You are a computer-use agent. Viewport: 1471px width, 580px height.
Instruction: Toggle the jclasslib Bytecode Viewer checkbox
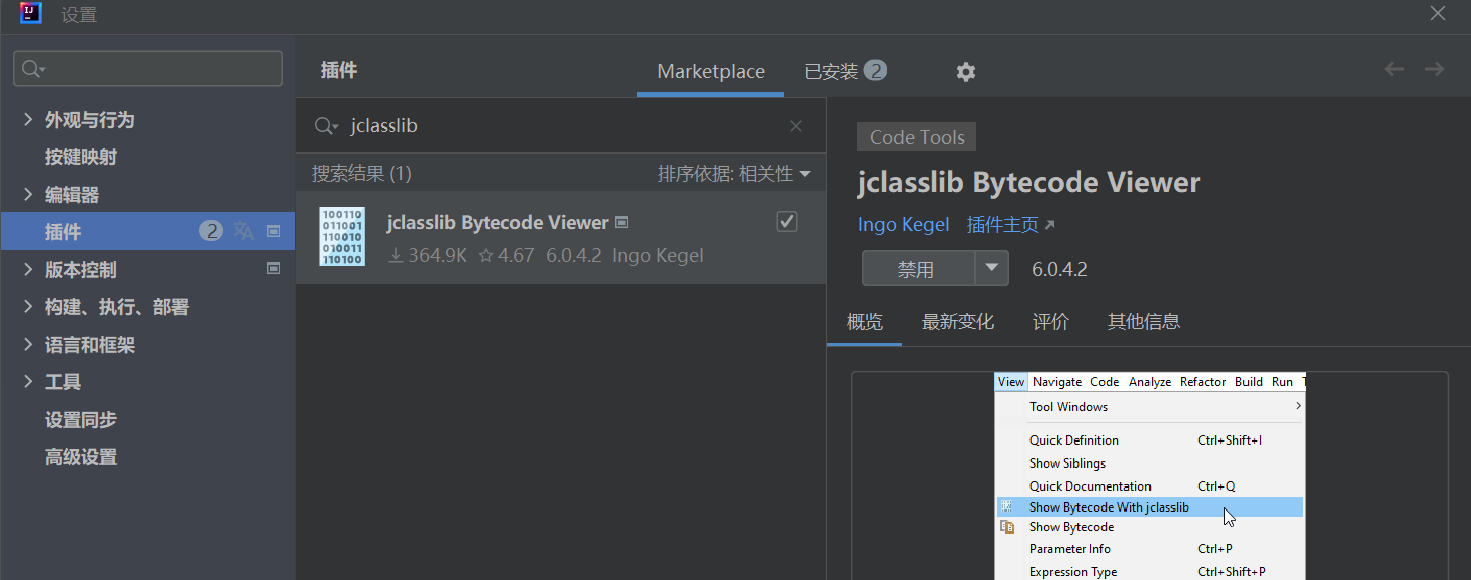pos(787,222)
